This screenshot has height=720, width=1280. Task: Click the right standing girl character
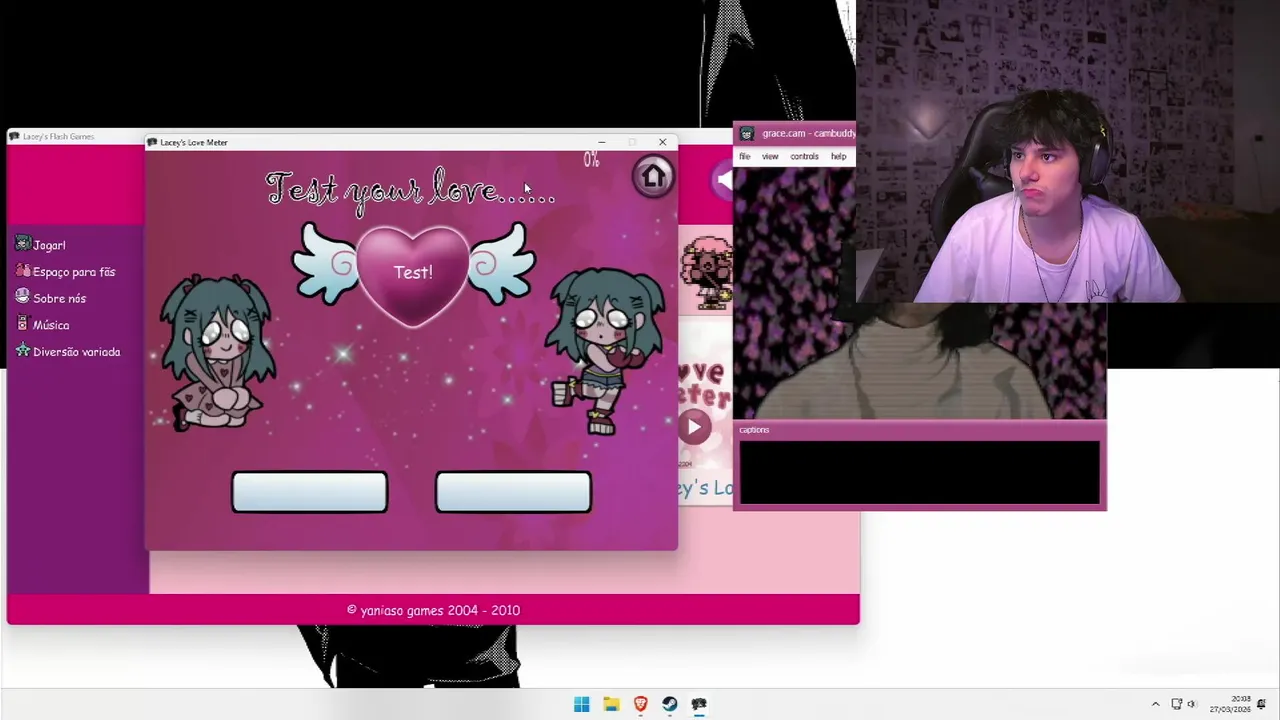[x=604, y=350]
